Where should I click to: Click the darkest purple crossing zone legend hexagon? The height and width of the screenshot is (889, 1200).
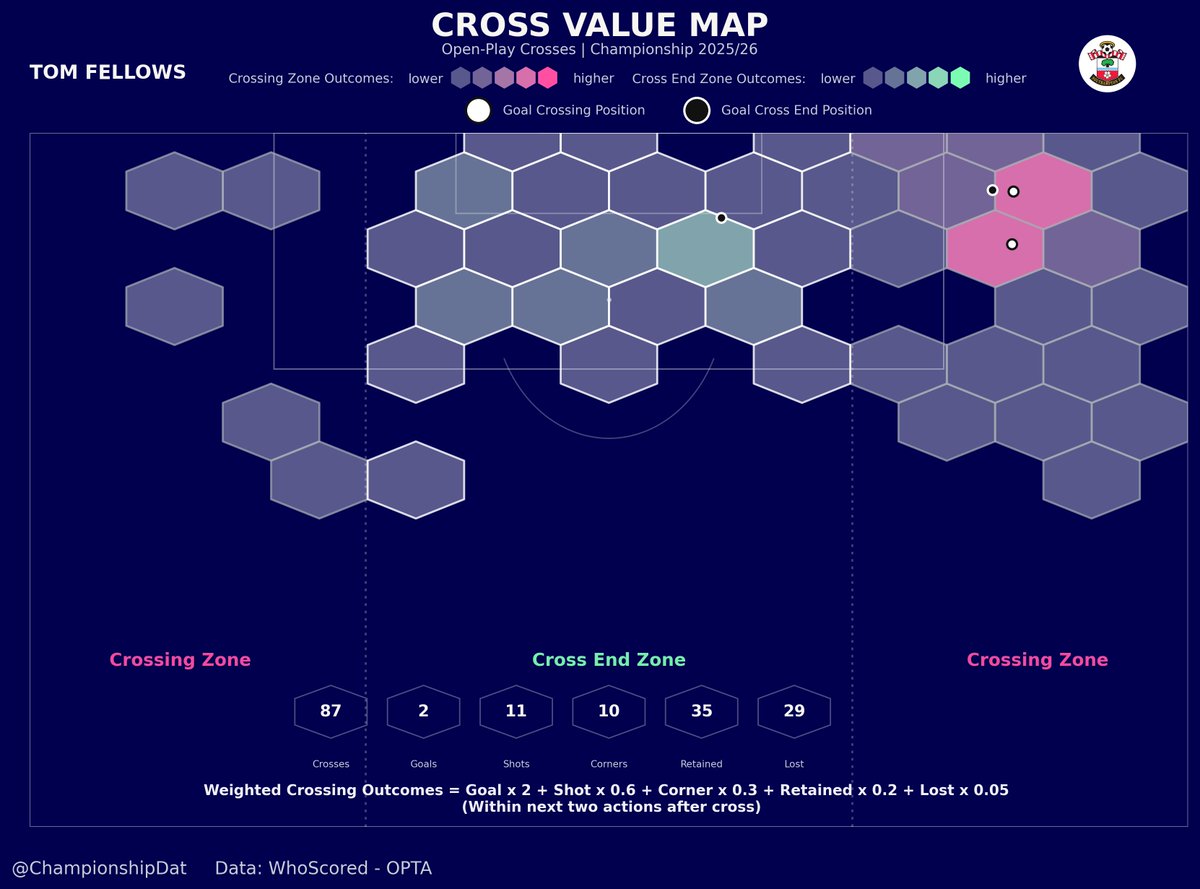[460, 78]
